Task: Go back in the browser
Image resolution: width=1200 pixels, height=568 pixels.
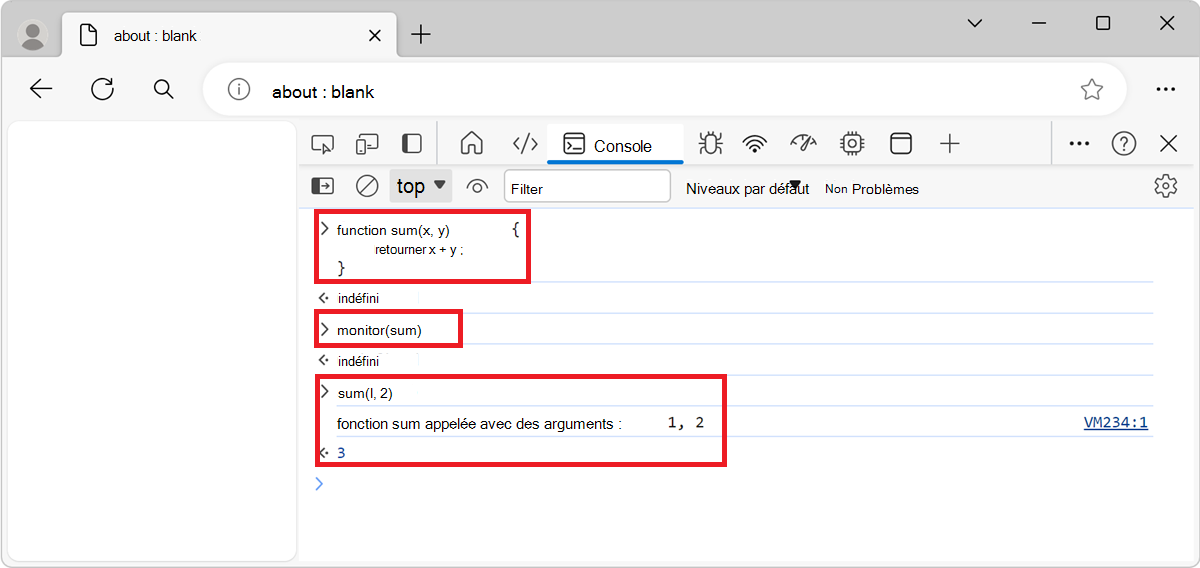Action: click(x=40, y=89)
